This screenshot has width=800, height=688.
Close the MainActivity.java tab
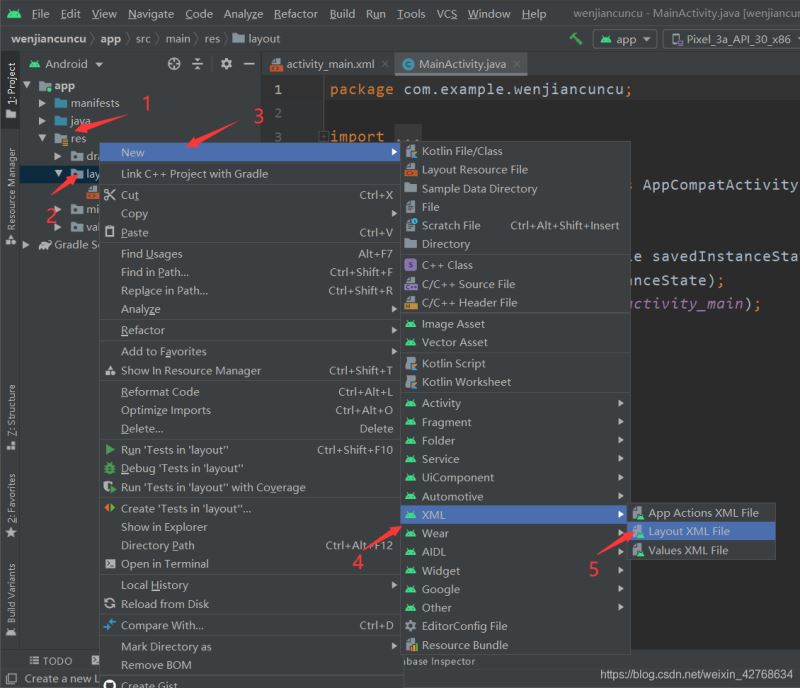click(x=517, y=64)
